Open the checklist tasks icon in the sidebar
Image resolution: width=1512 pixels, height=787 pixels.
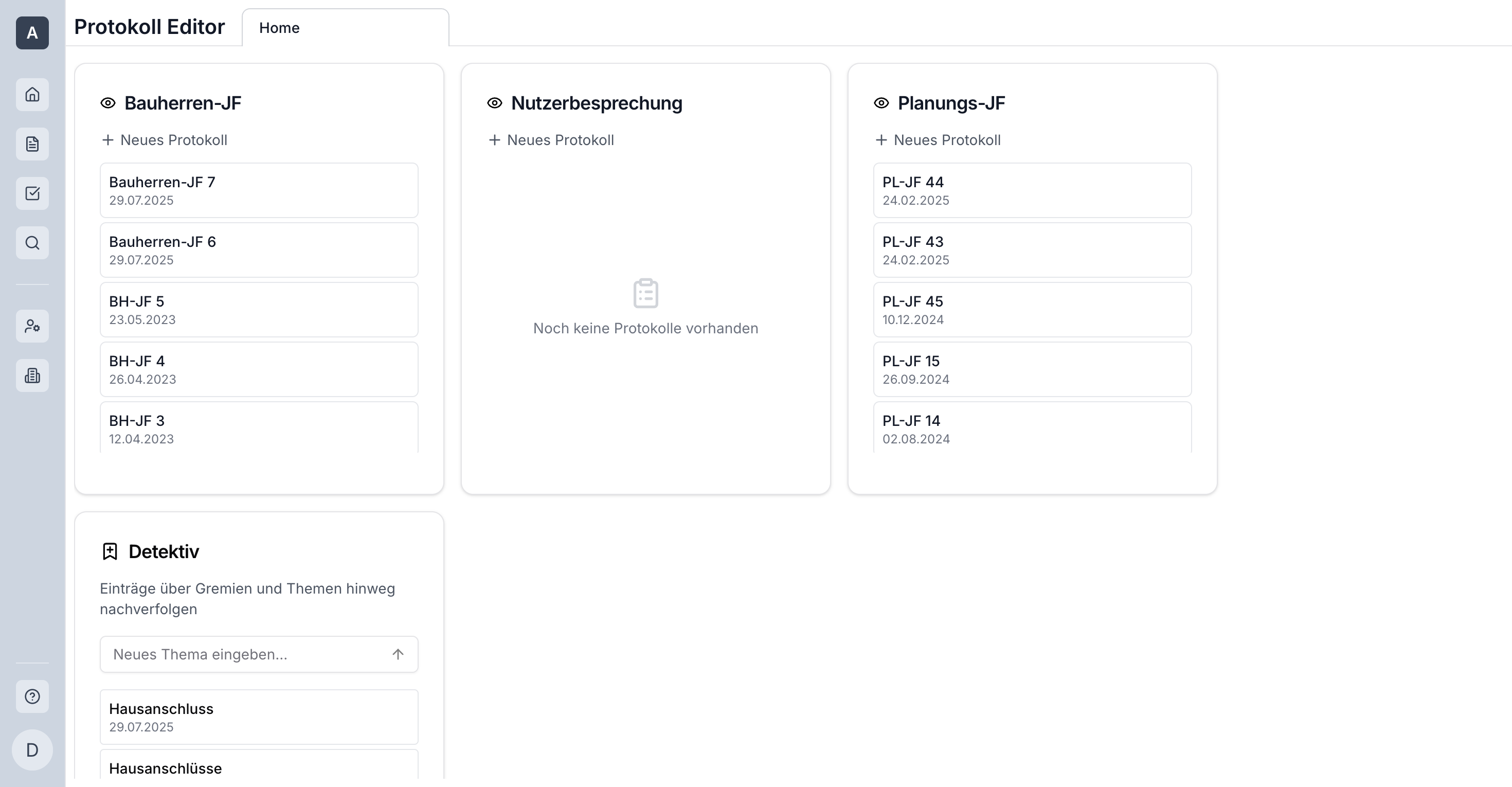pos(32,193)
